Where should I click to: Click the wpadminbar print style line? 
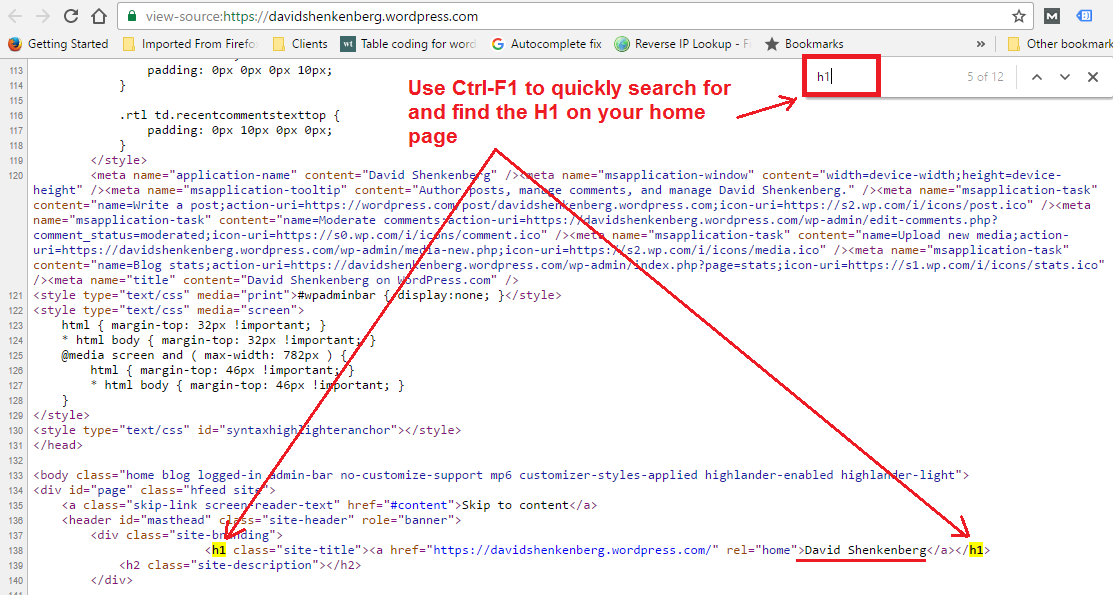click(297, 295)
